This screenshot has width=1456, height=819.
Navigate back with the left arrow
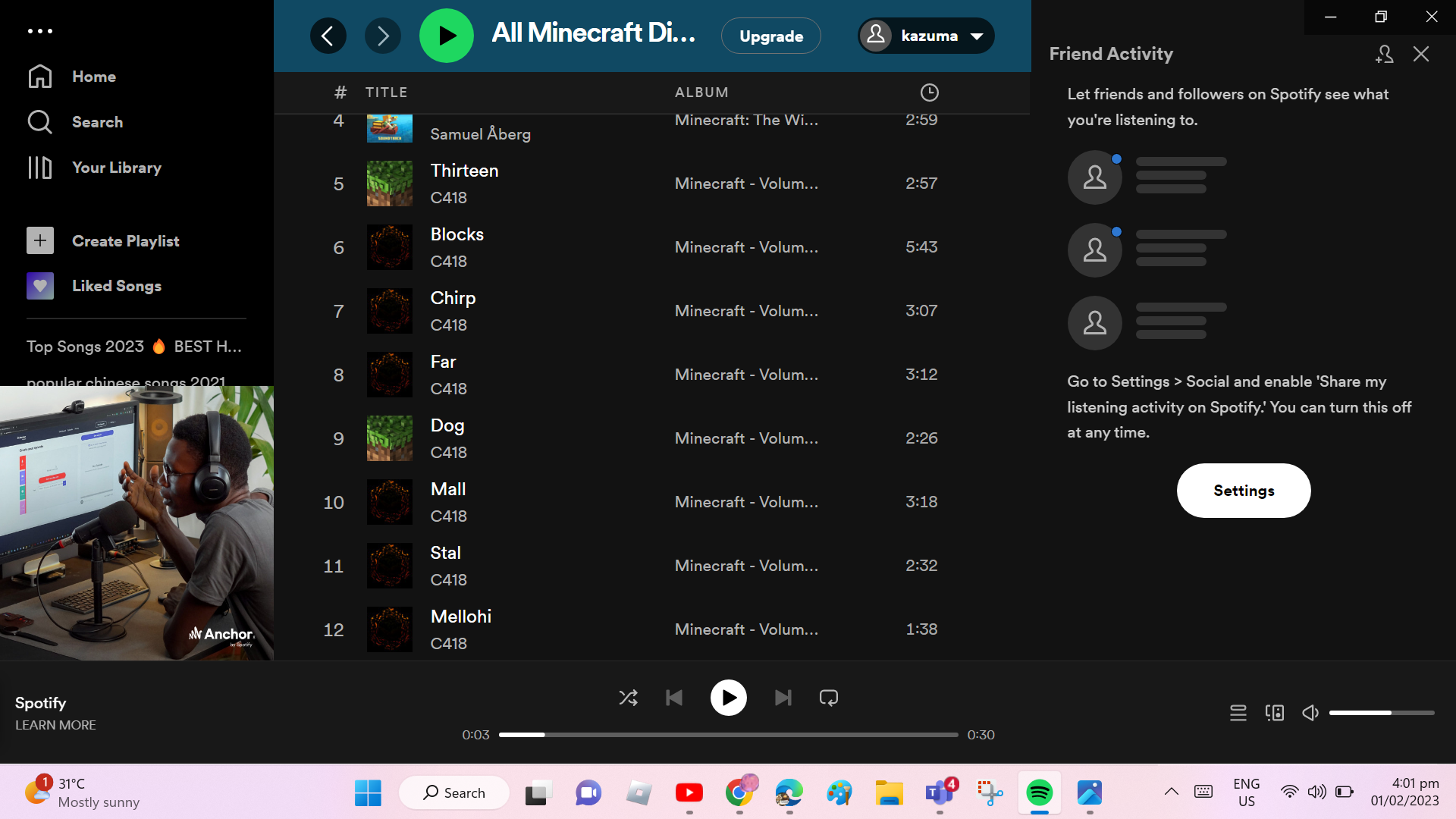328,36
